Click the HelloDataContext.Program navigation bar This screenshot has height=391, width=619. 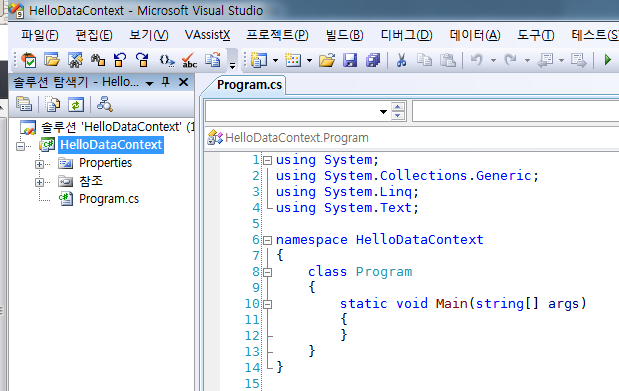[x=411, y=138]
